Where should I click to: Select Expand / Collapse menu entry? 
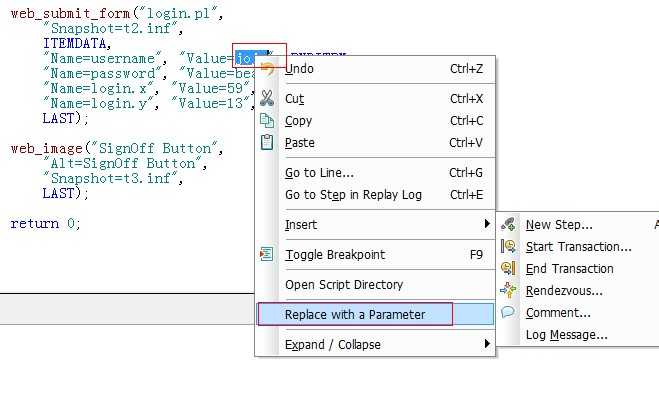(375, 345)
